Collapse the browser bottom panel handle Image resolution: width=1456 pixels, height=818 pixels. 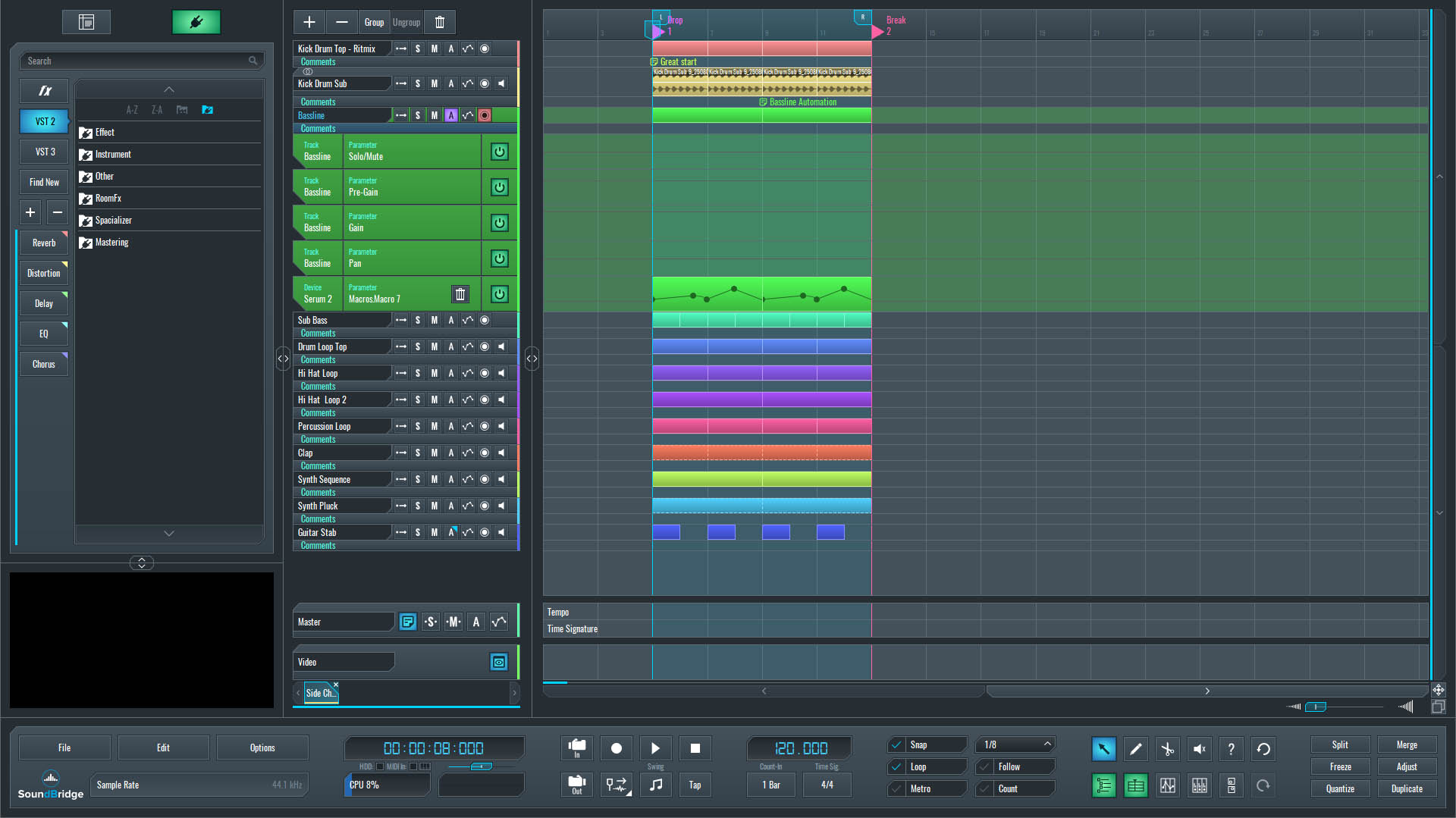point(142,563)
